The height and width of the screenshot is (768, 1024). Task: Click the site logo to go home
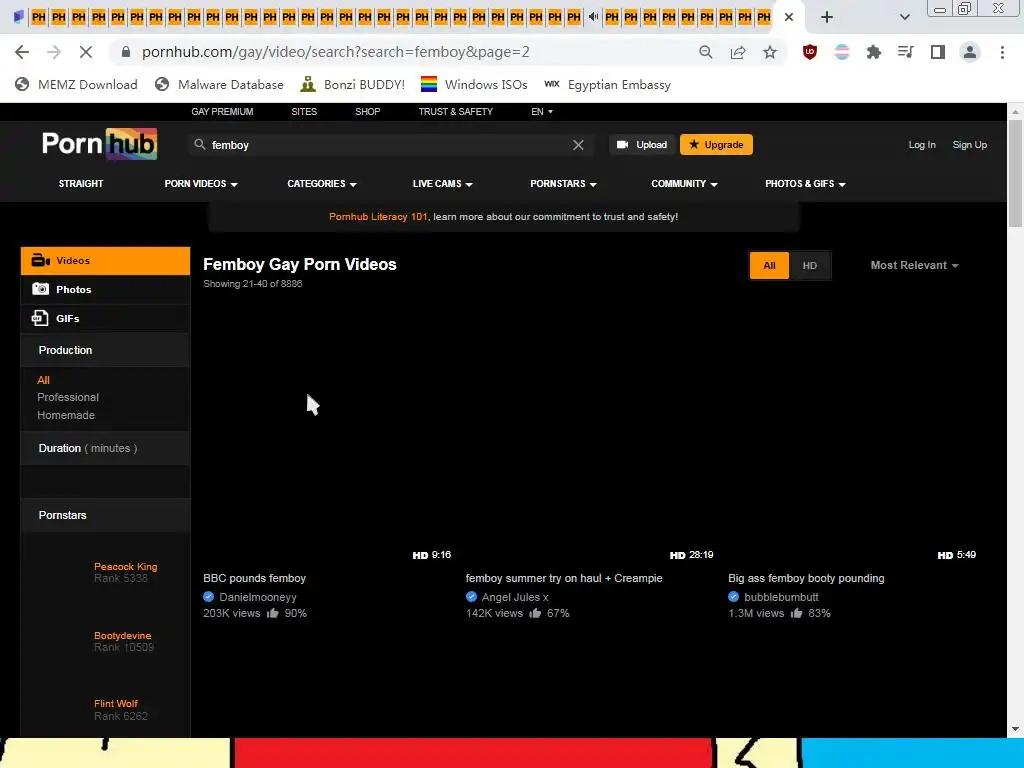(99, 144)
